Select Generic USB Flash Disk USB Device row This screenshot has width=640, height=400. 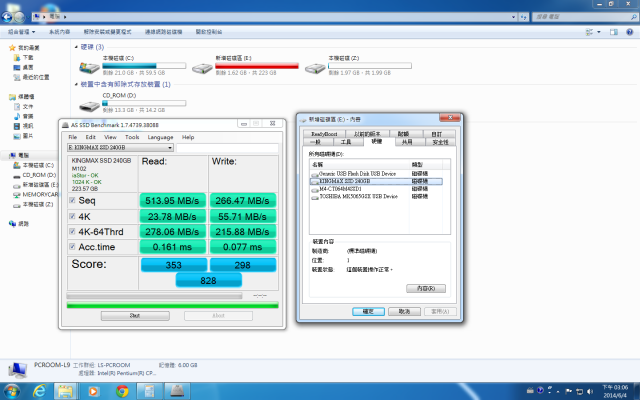coord(376,173)
